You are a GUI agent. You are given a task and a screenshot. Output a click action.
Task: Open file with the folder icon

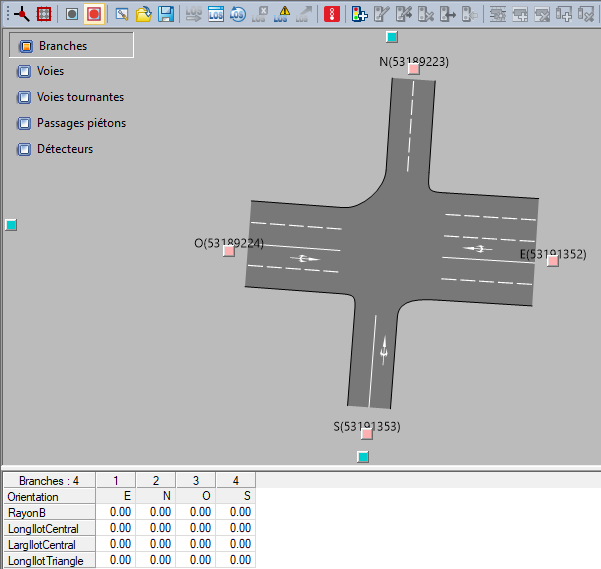144,14
